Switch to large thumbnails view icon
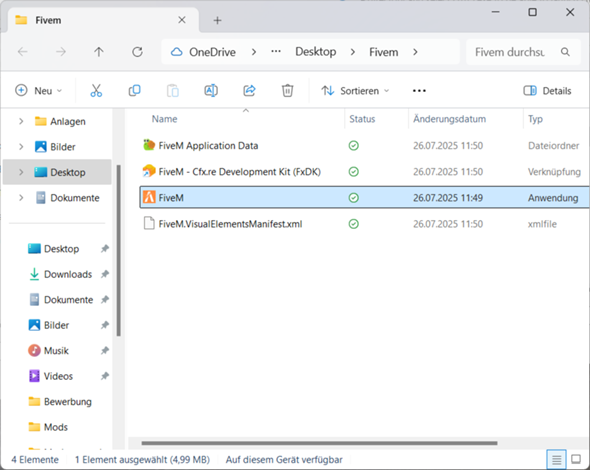 pyautogui.click(x=576, y=459)
